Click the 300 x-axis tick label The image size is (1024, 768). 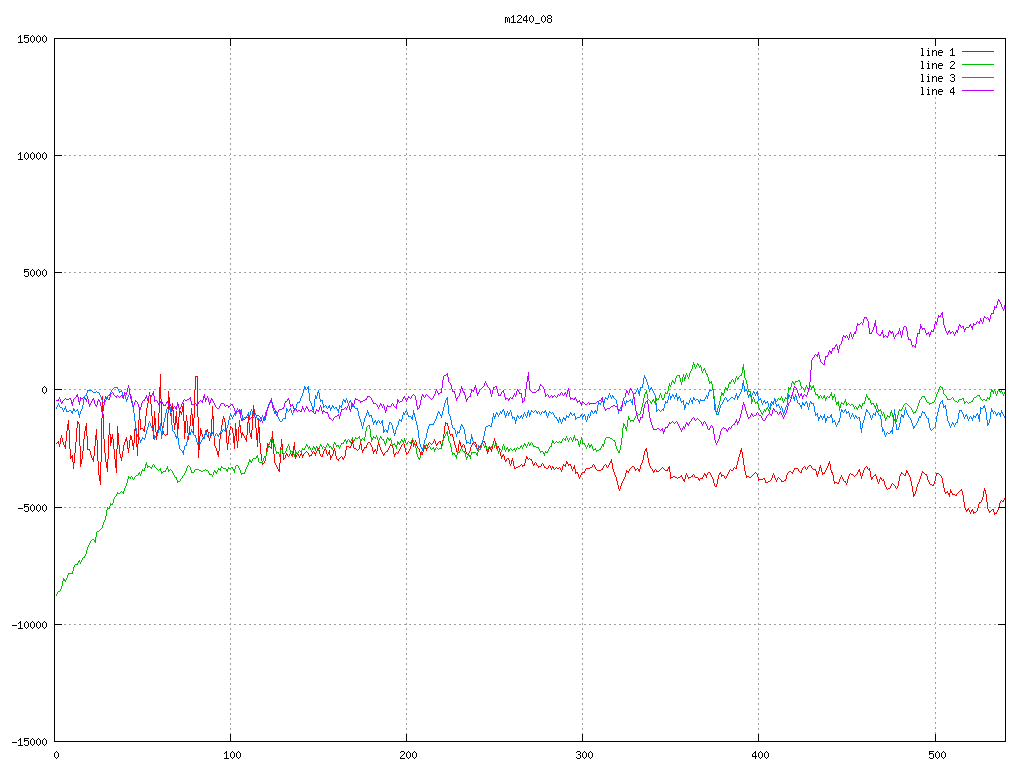pyautogui.click(x=583, y=755)
